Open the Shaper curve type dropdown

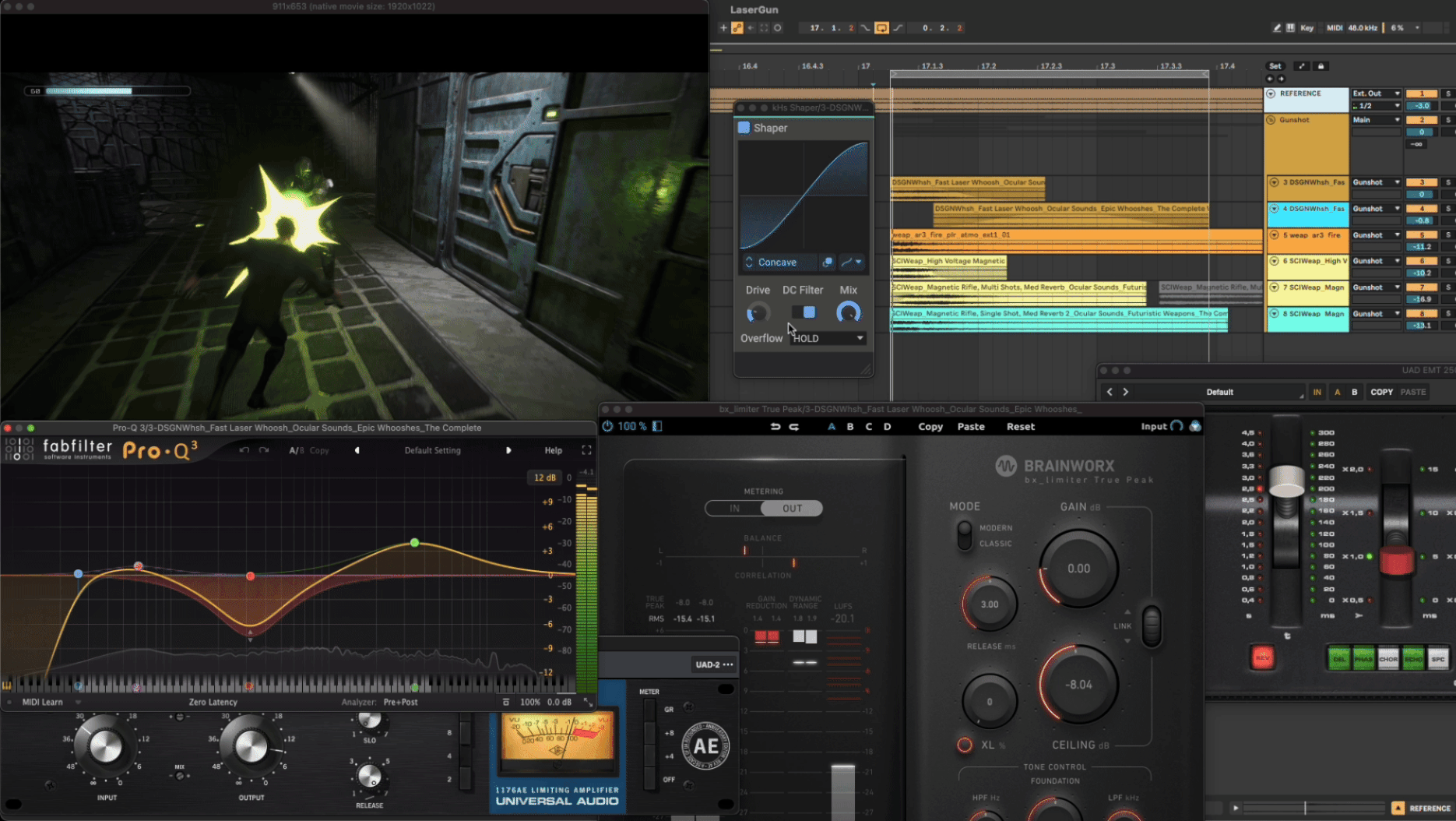851,263
